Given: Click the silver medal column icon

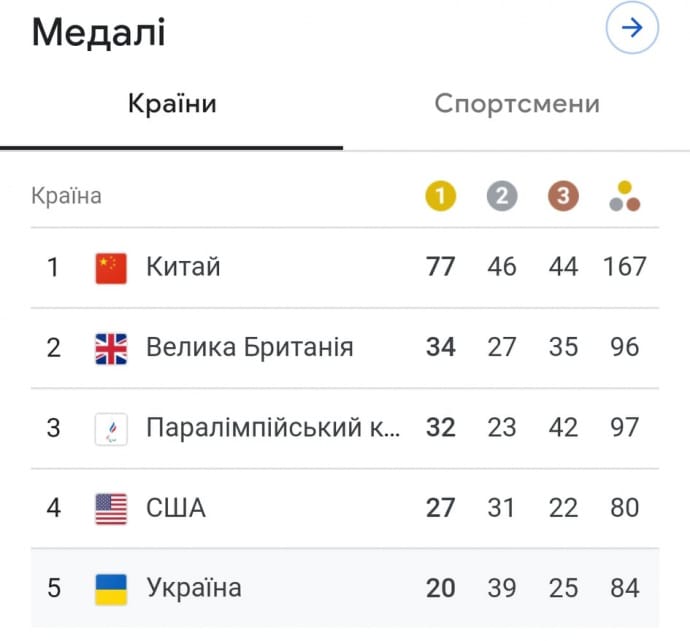Looking at the screenshot, I should [x=501, y=196].
